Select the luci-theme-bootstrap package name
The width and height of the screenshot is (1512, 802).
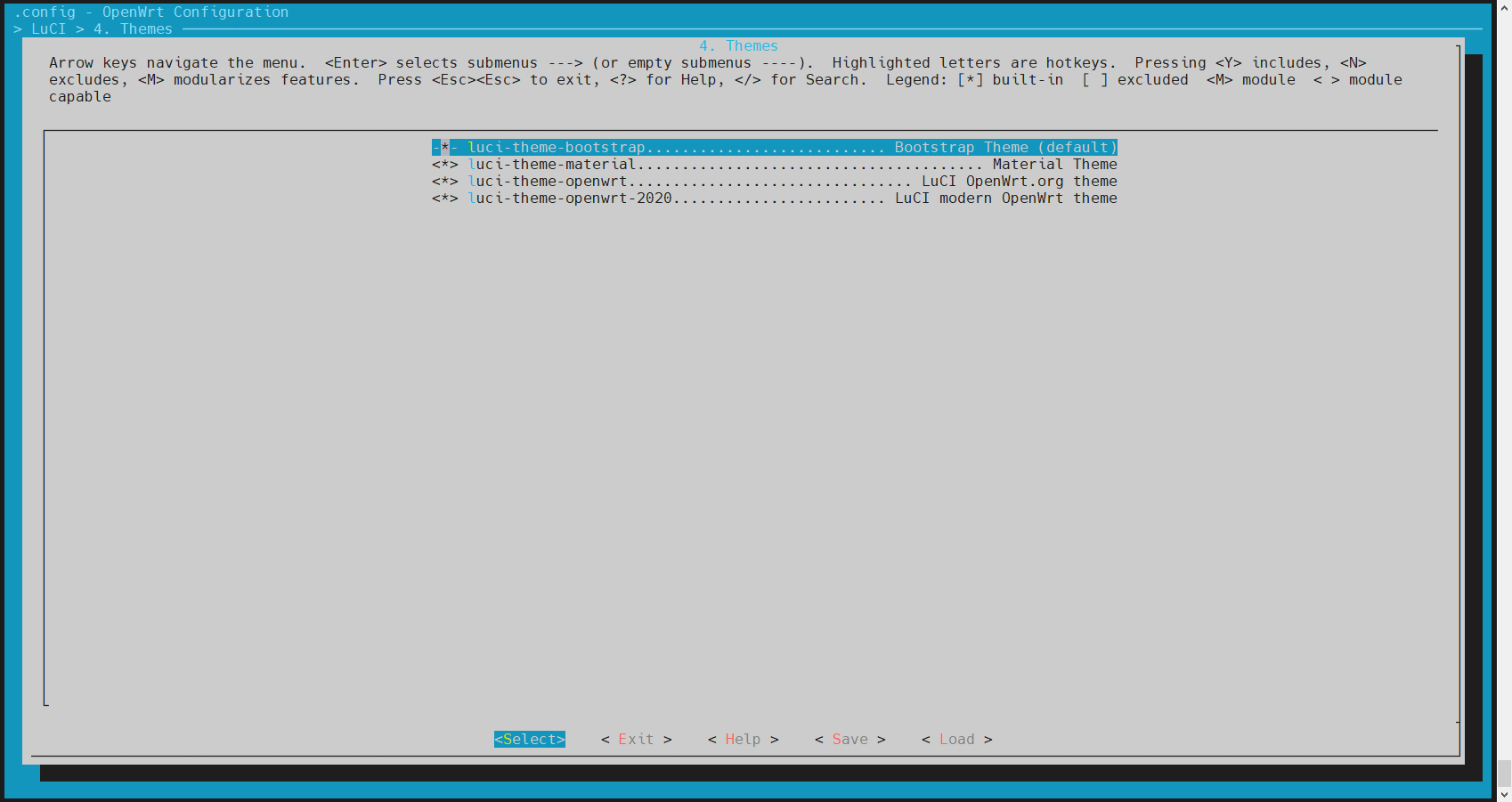click(x=556, y=148)
